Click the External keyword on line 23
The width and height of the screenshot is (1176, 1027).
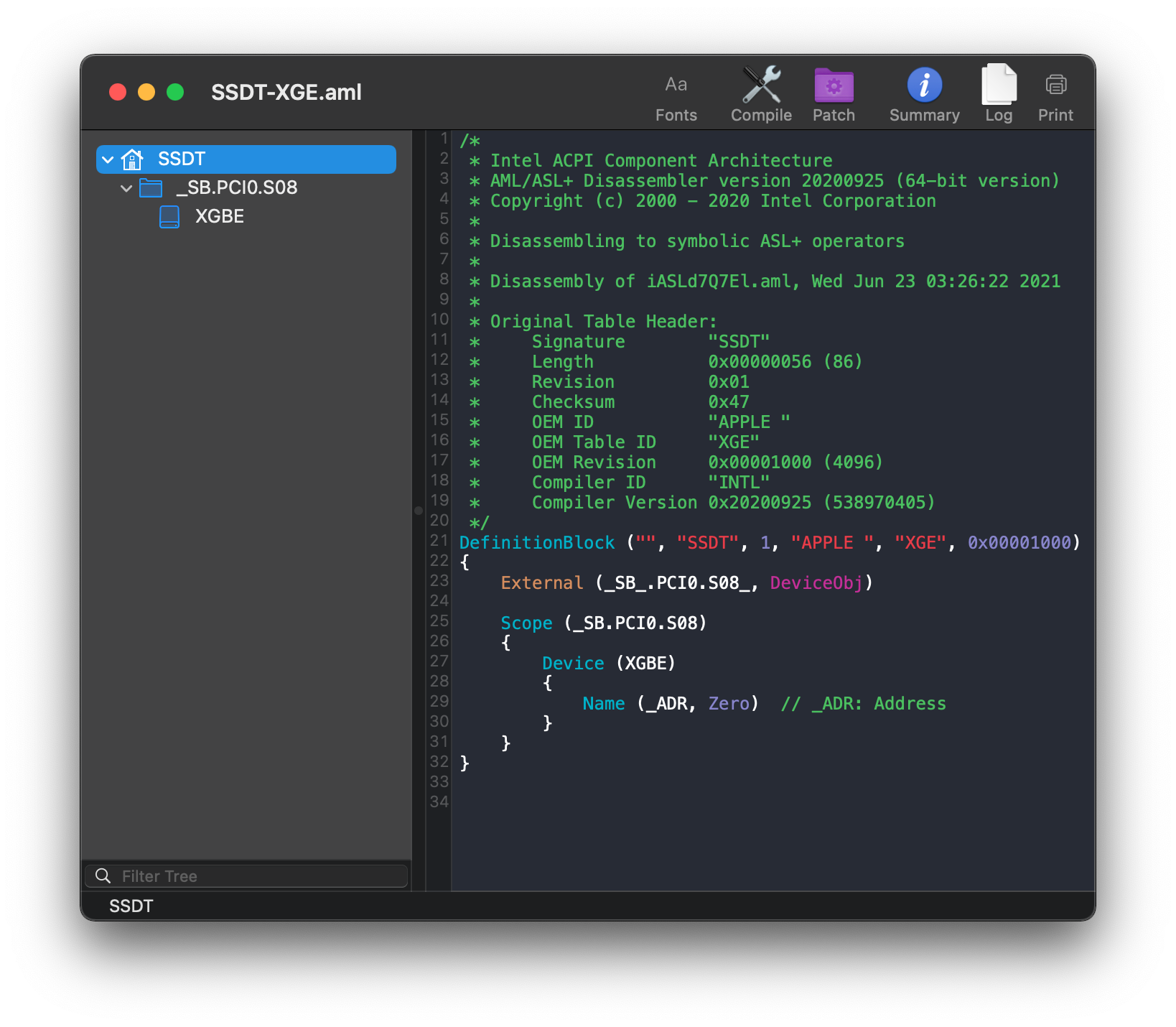coord(542,582)
